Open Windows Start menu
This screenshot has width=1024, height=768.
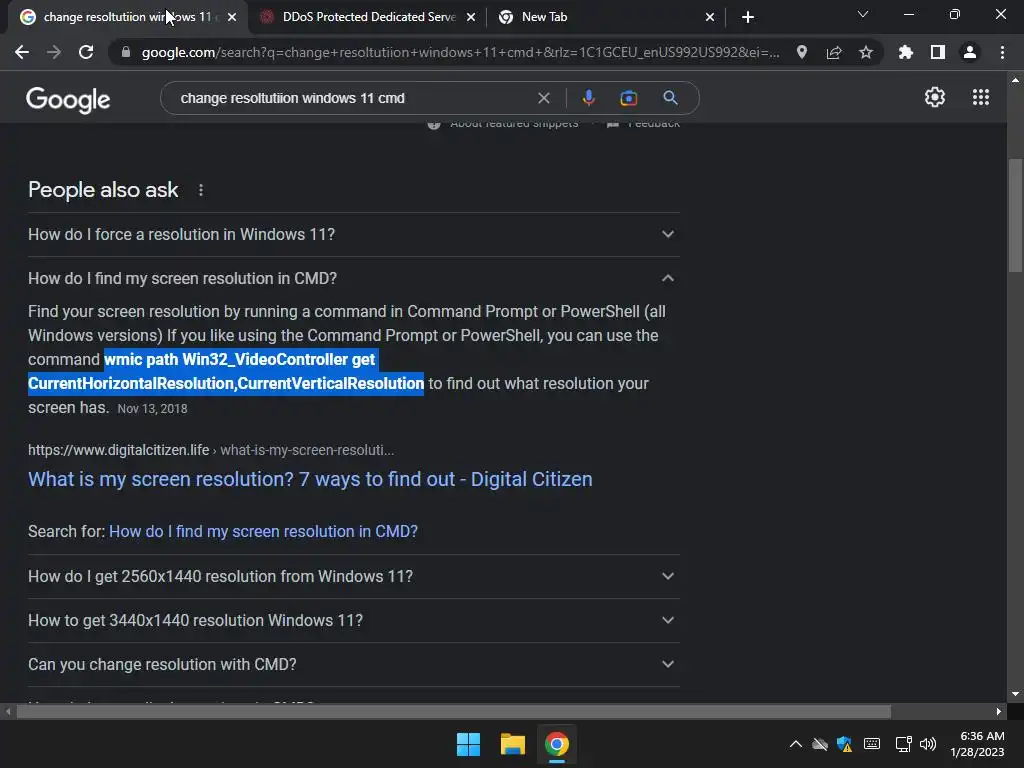tap(468, 744)
